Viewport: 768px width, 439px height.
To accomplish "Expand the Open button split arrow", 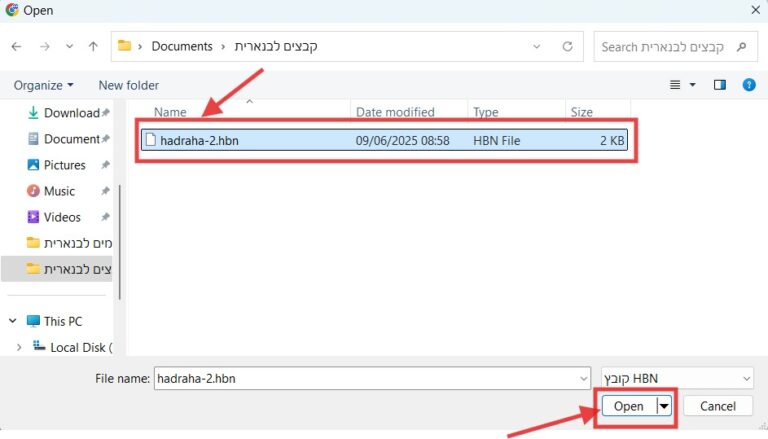I will pyautogui.click(x=663, y=406).
